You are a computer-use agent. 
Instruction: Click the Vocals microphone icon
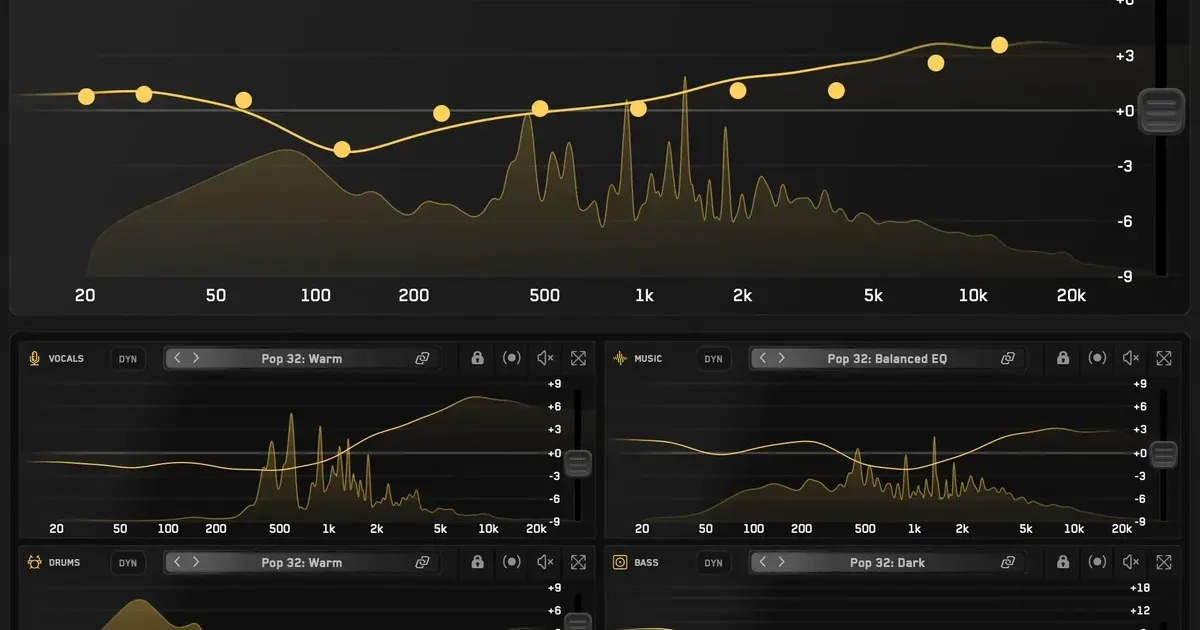point(35,358)
